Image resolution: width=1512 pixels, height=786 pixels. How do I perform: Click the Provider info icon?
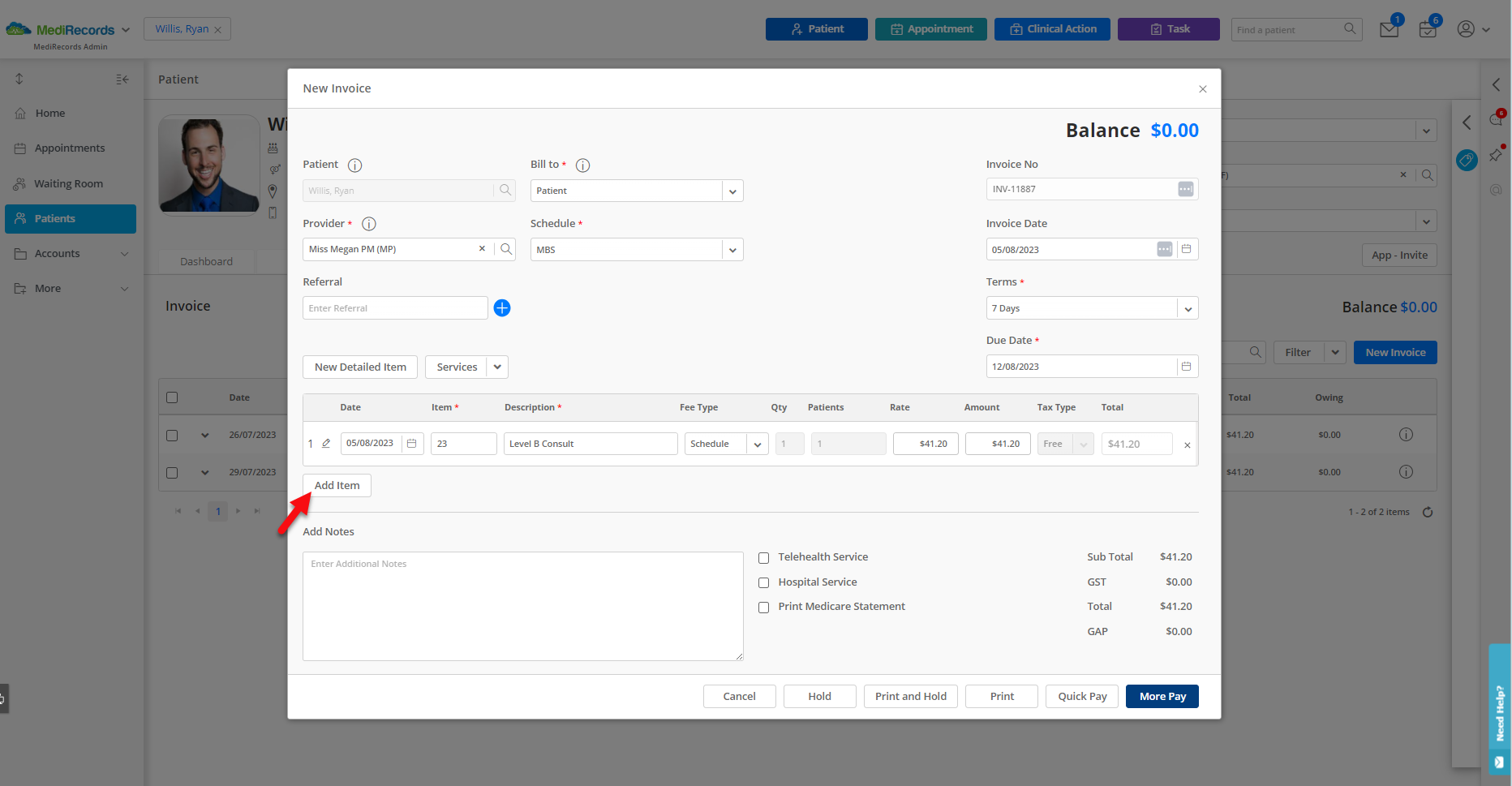(368, 224)
